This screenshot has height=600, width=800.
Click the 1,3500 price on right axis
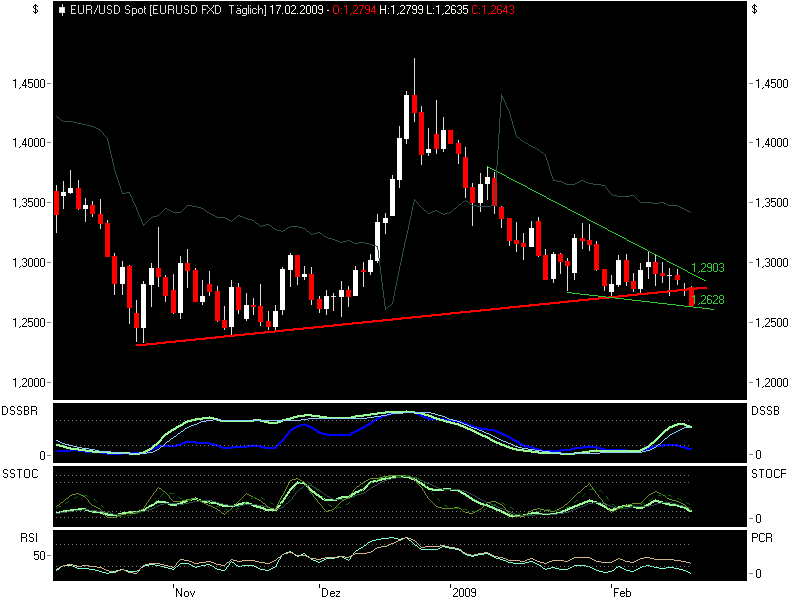(x=772, y=203)
